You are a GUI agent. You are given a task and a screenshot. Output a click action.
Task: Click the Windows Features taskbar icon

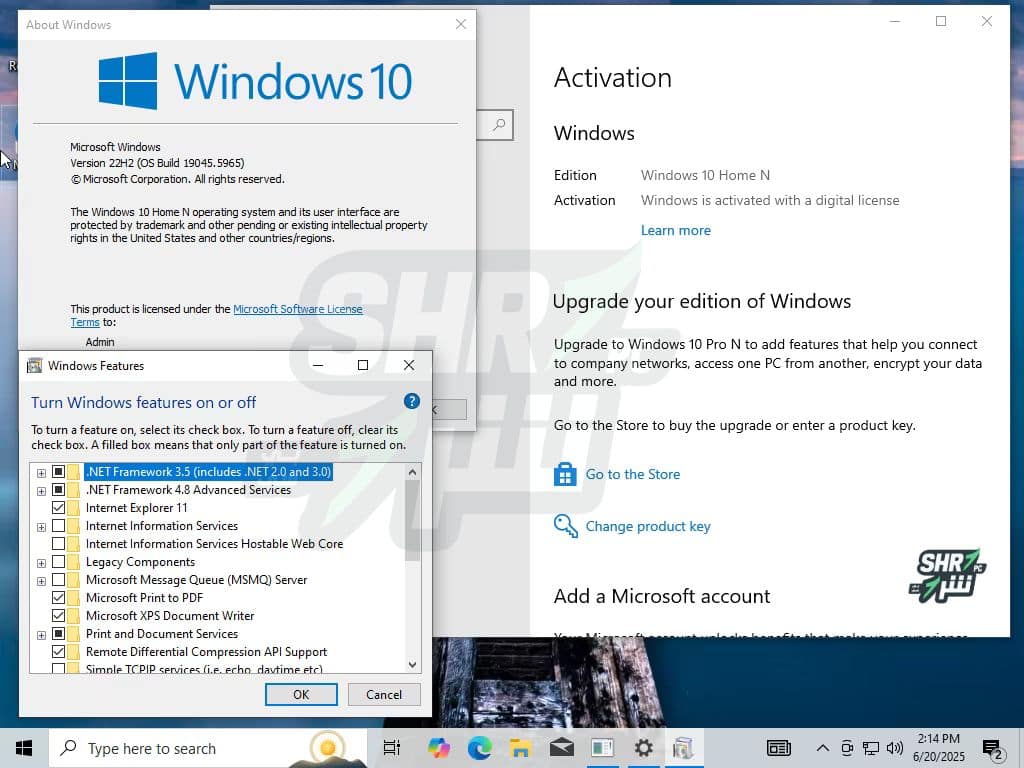[x=683, y=748]
